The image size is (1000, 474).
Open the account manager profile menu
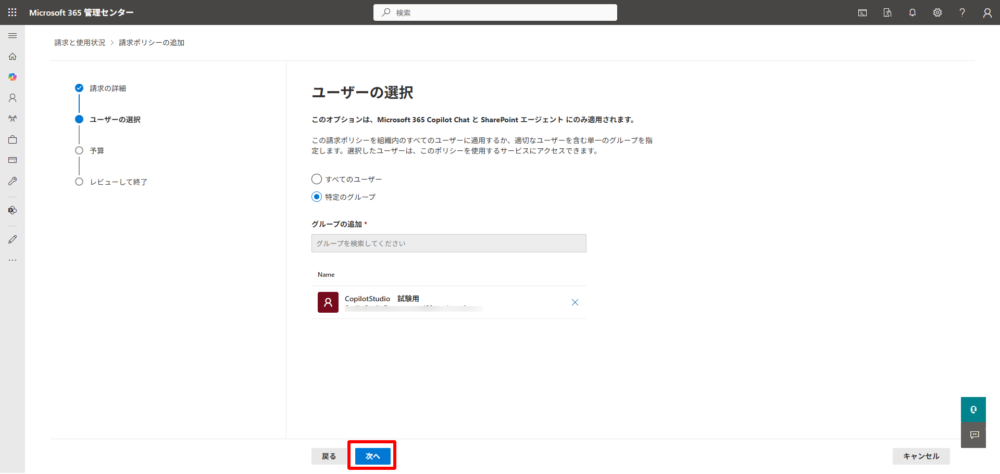[987, 12]
